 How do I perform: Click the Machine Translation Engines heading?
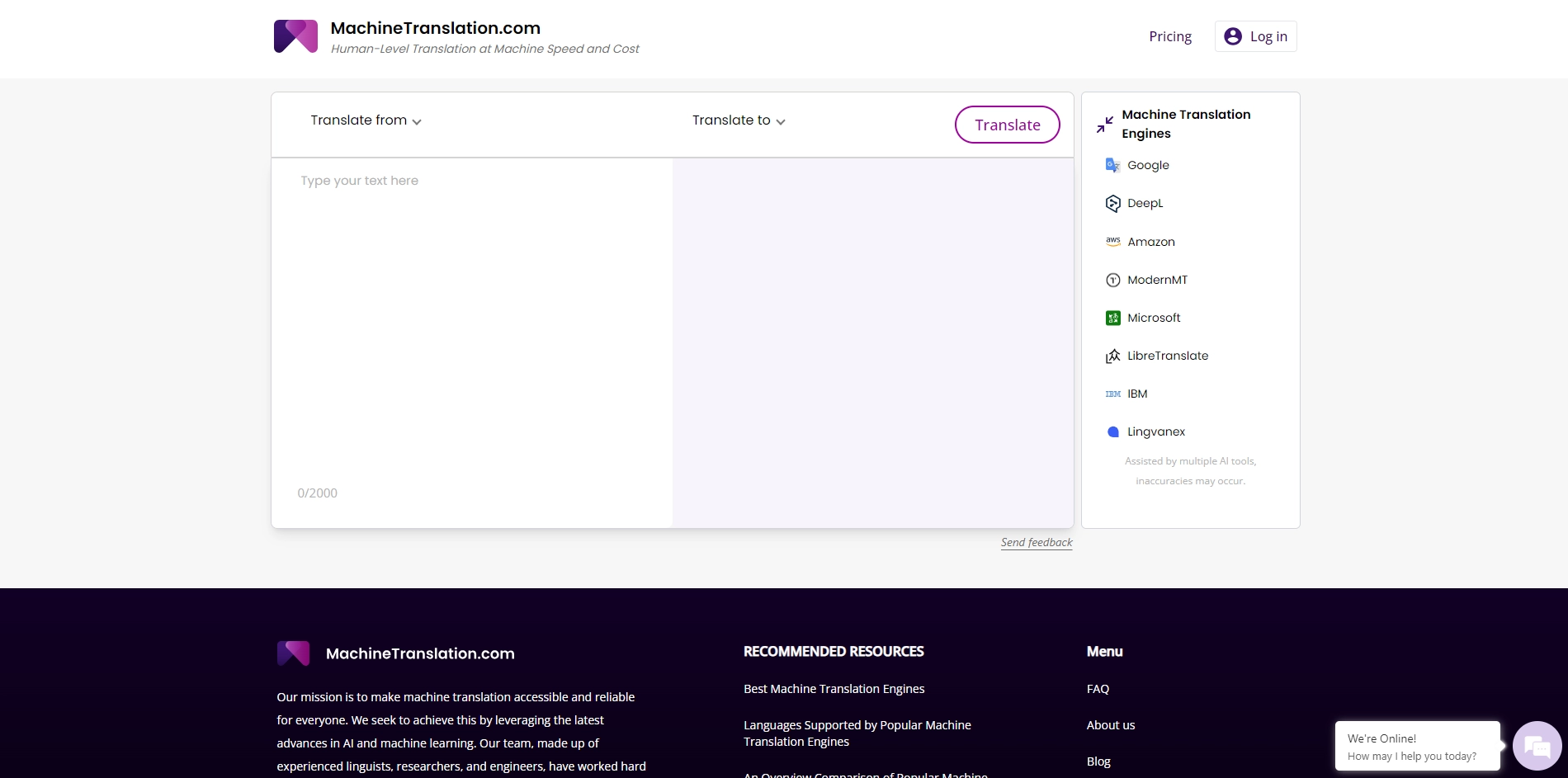(1186, 124)
